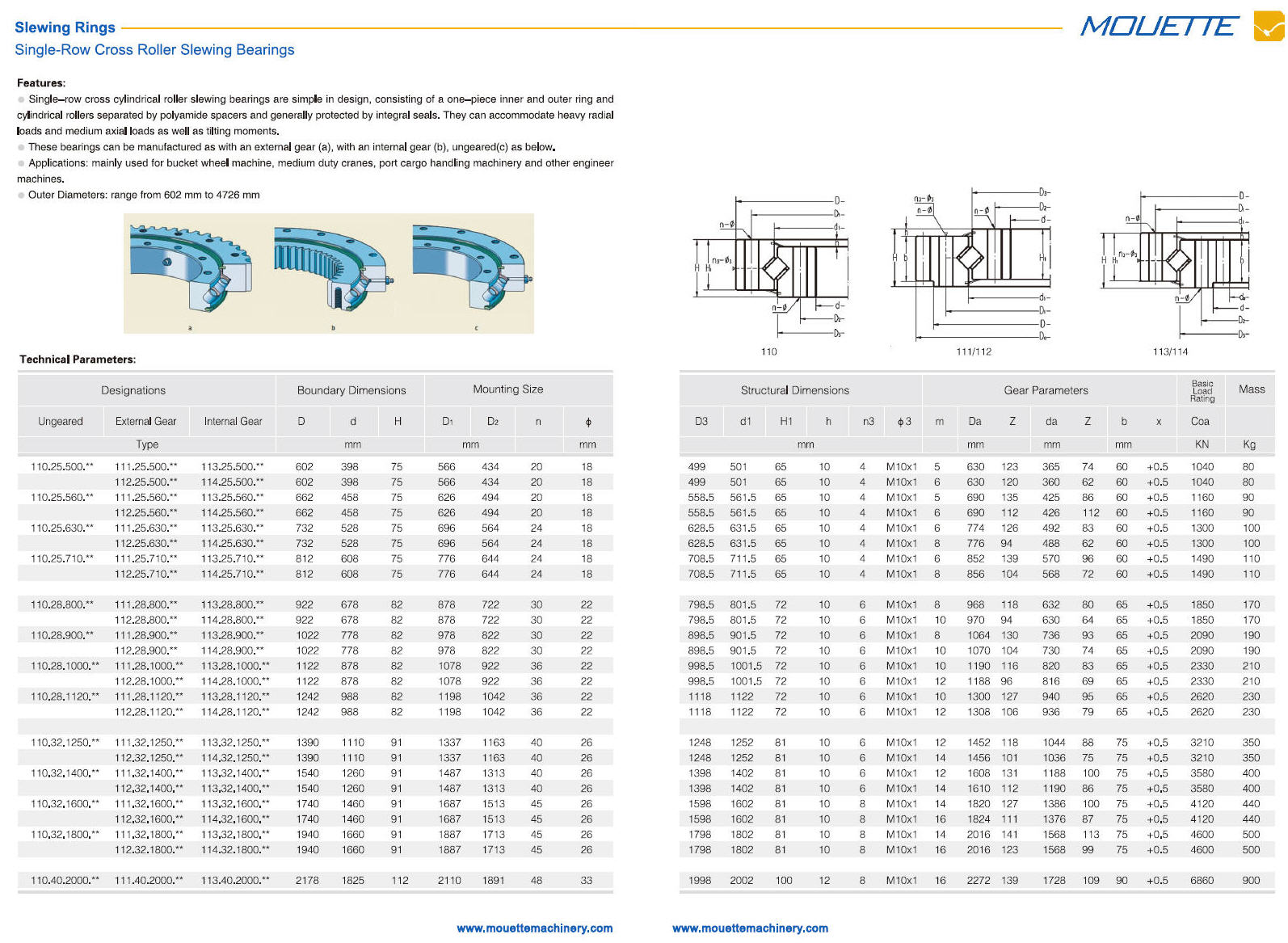Viewport: 1288px width, 943px height.
Task: Click the 'Mounting Size' table header
Action: (508, 389)
